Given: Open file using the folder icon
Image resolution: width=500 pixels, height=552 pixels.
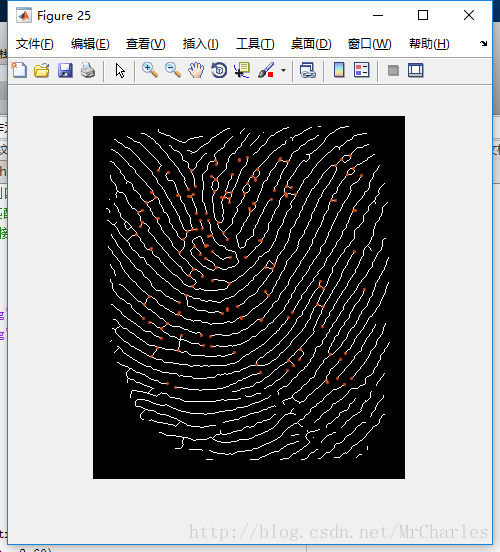Looking at the screenshot, I should [42, 70].
